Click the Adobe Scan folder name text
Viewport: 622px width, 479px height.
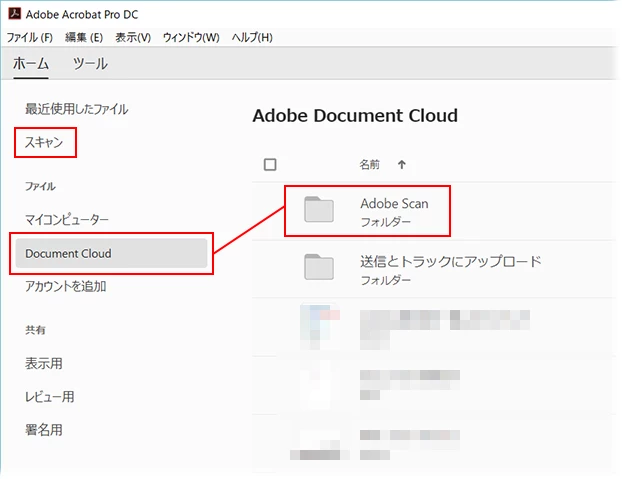coord(394,203)
